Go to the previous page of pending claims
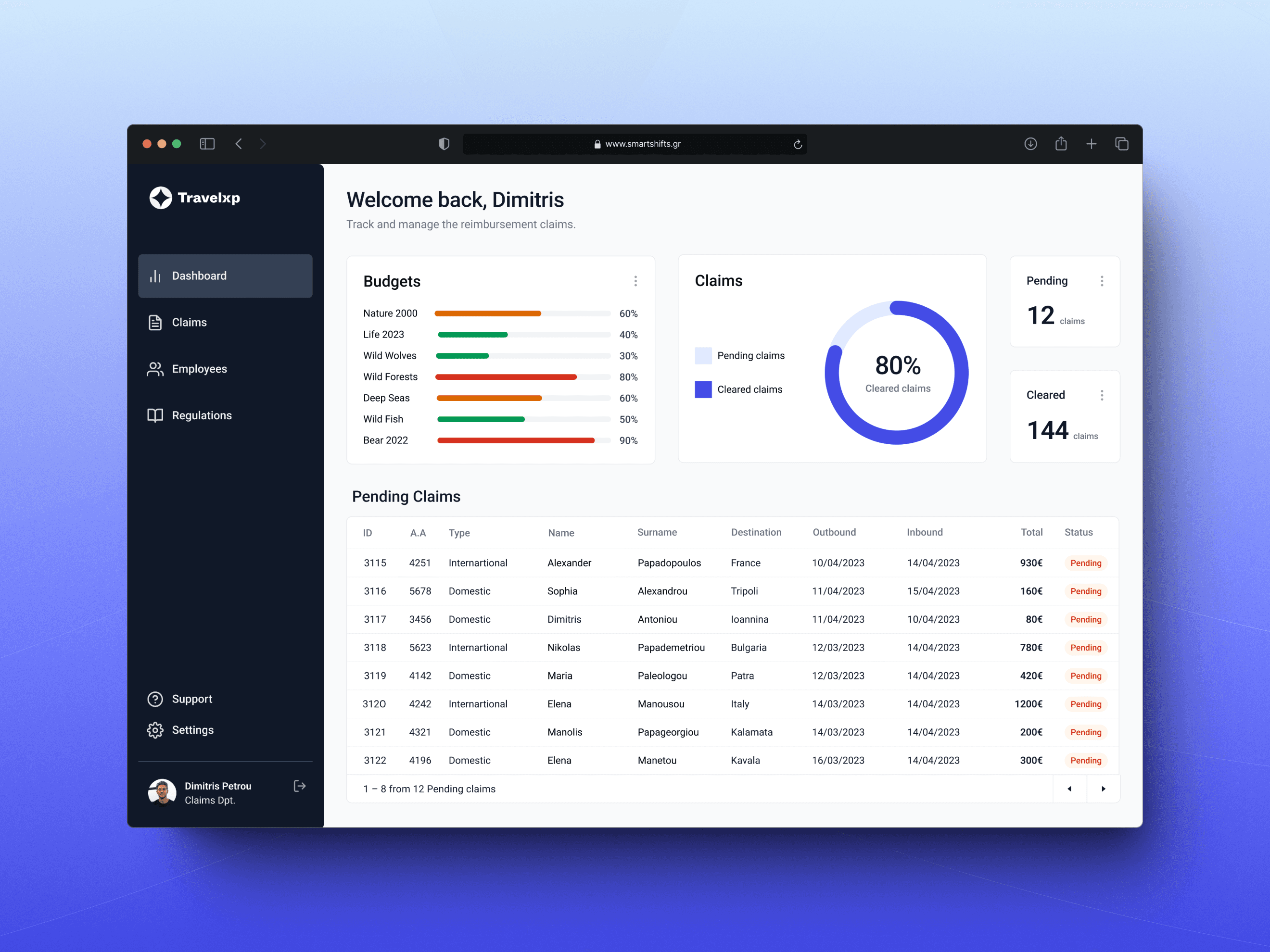Screen dimensions: 1270x952 click(1069, 789)
